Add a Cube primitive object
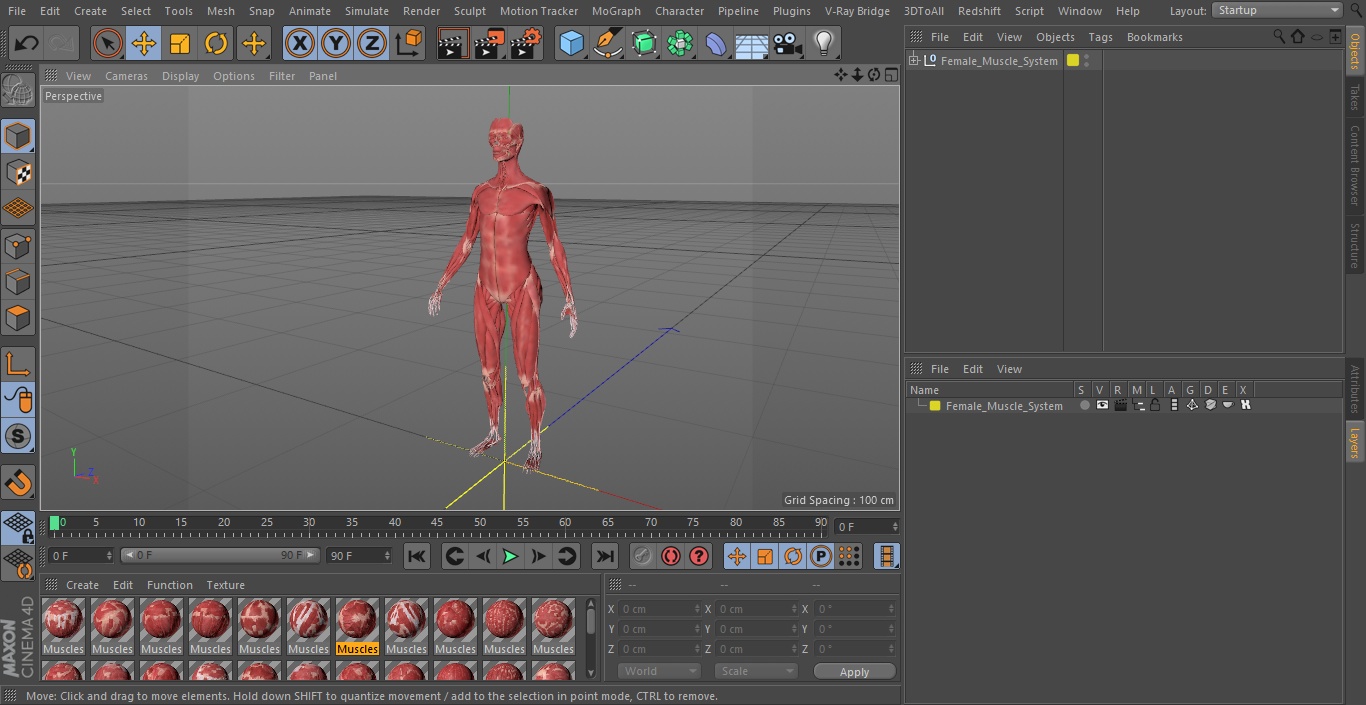The width and height of the screenshot is (1366, 705). click(x=571, y=43)
